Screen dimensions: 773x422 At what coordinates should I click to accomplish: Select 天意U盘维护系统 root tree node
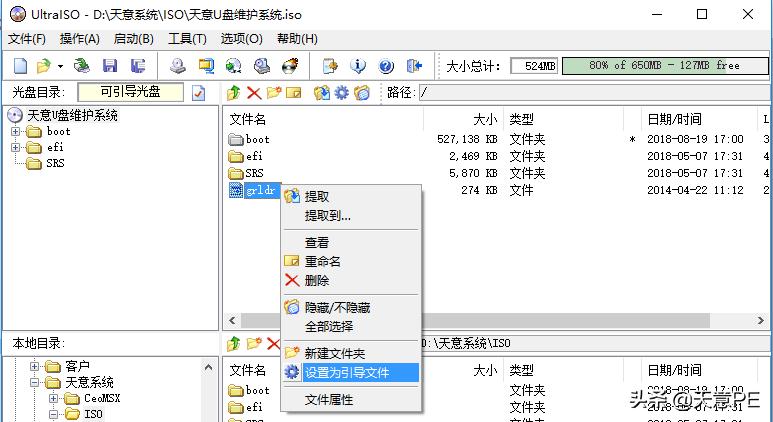[72, 115]
